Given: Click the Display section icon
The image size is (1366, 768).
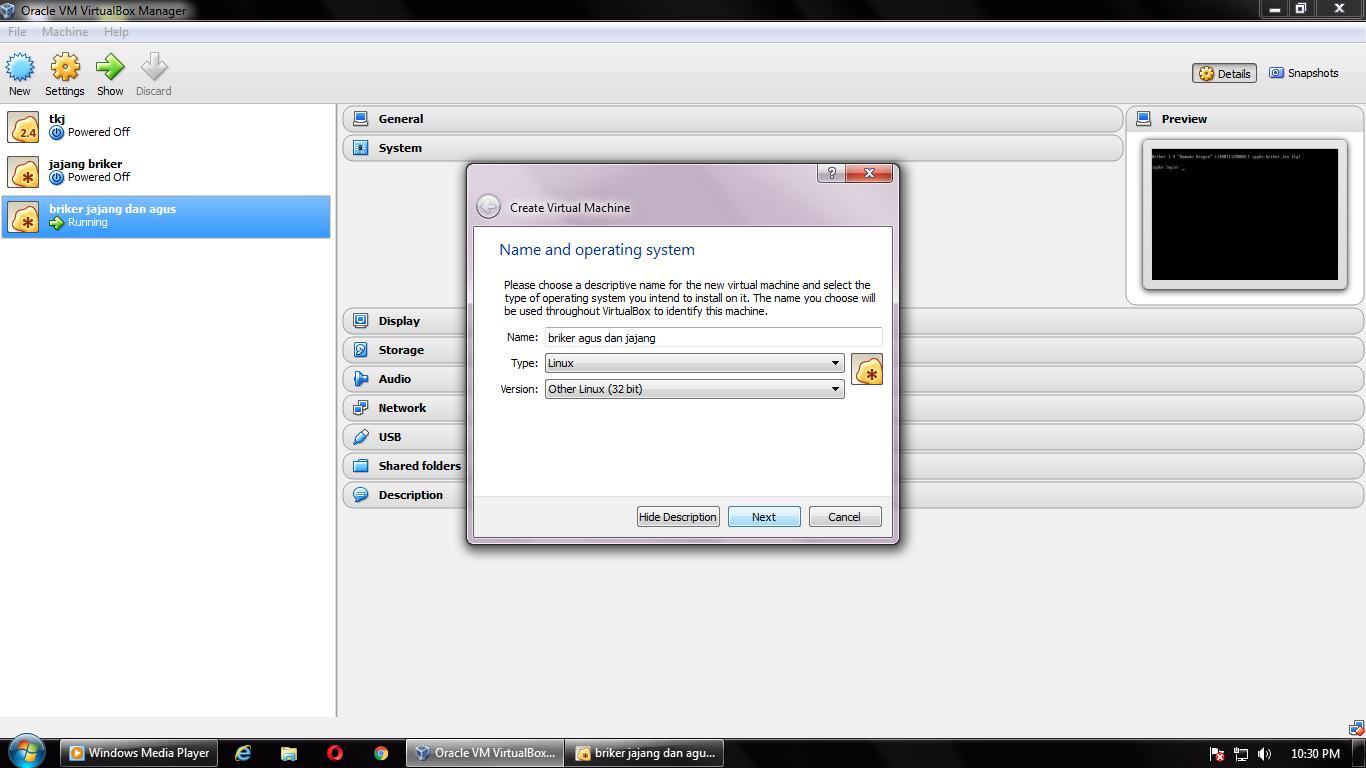Looking at the screenshot, I should point(361,321).
